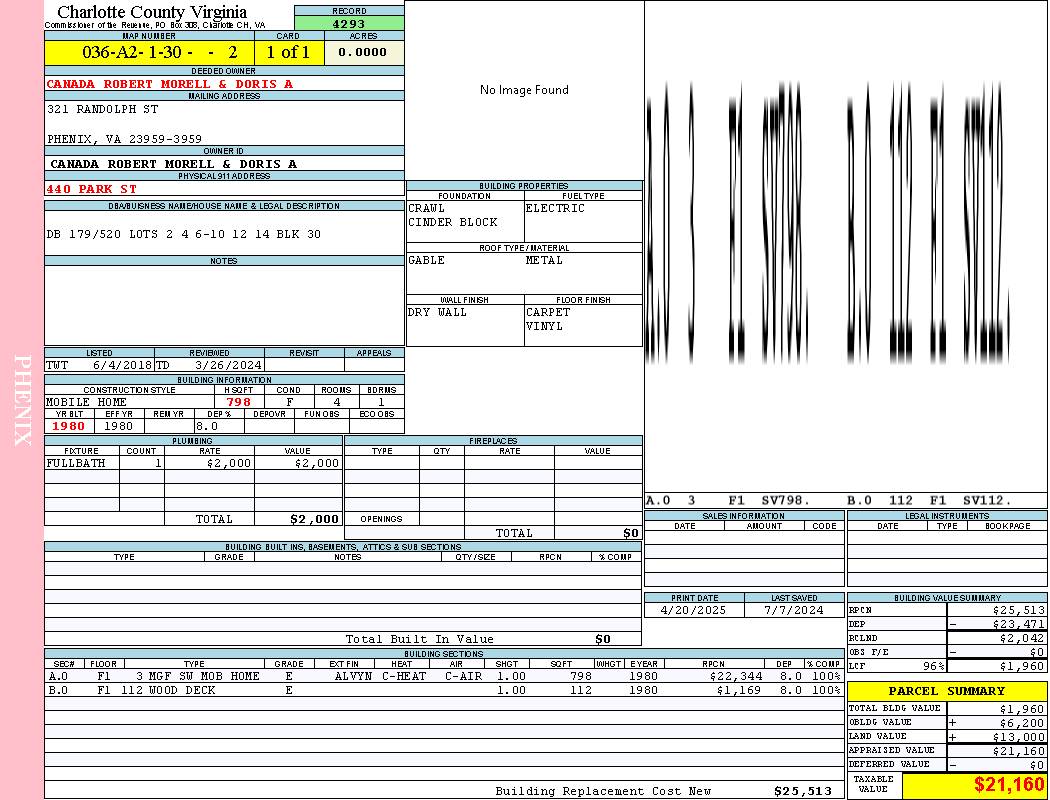Click the "No Image Found" photo placeholder

524,90
